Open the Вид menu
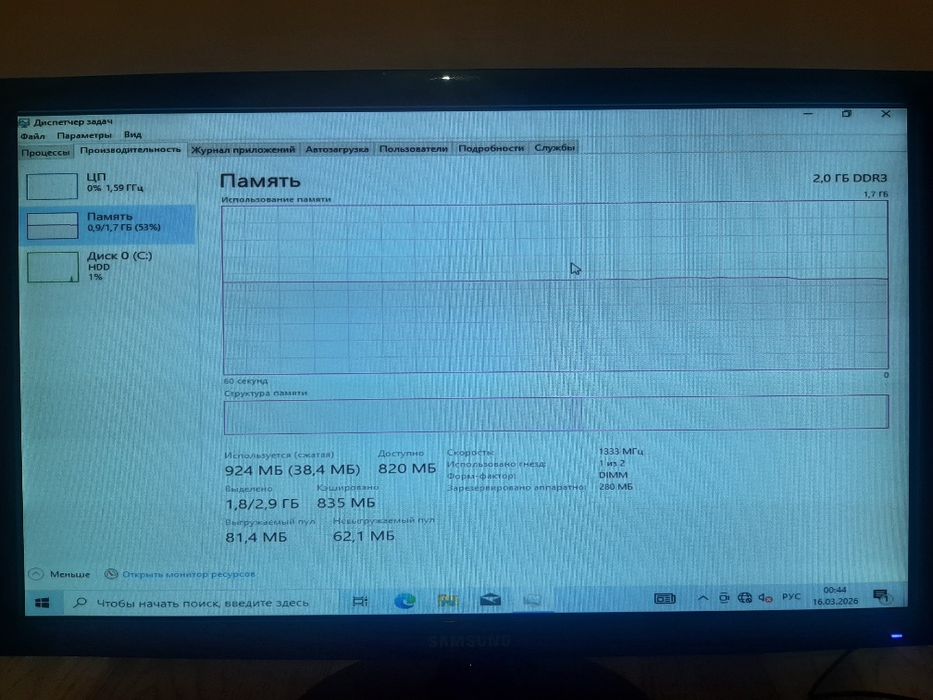 pyautogui.click(x=132, y=135)
